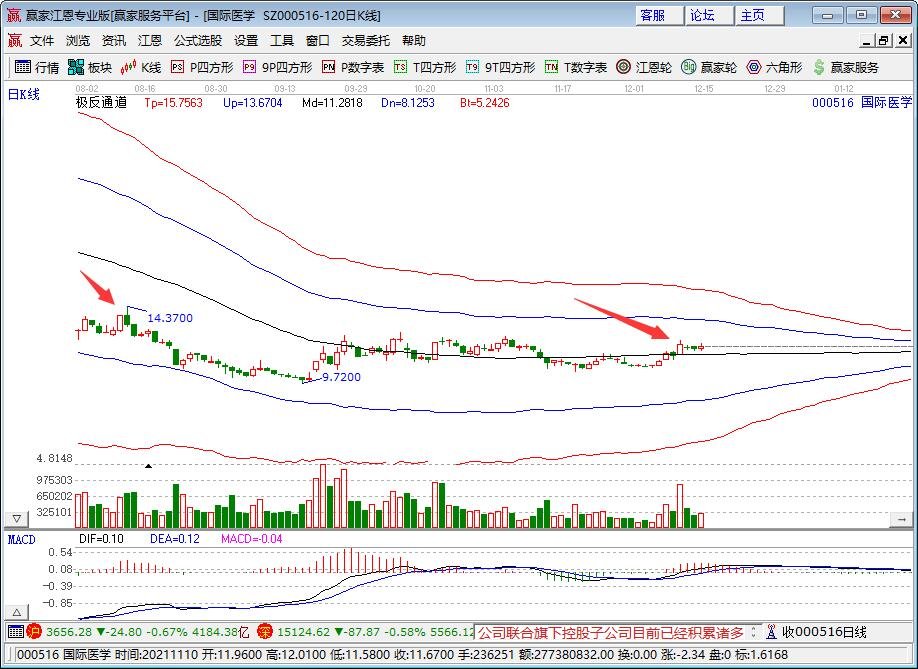Click the 主页 homepage button

click(x=752, y=15)
